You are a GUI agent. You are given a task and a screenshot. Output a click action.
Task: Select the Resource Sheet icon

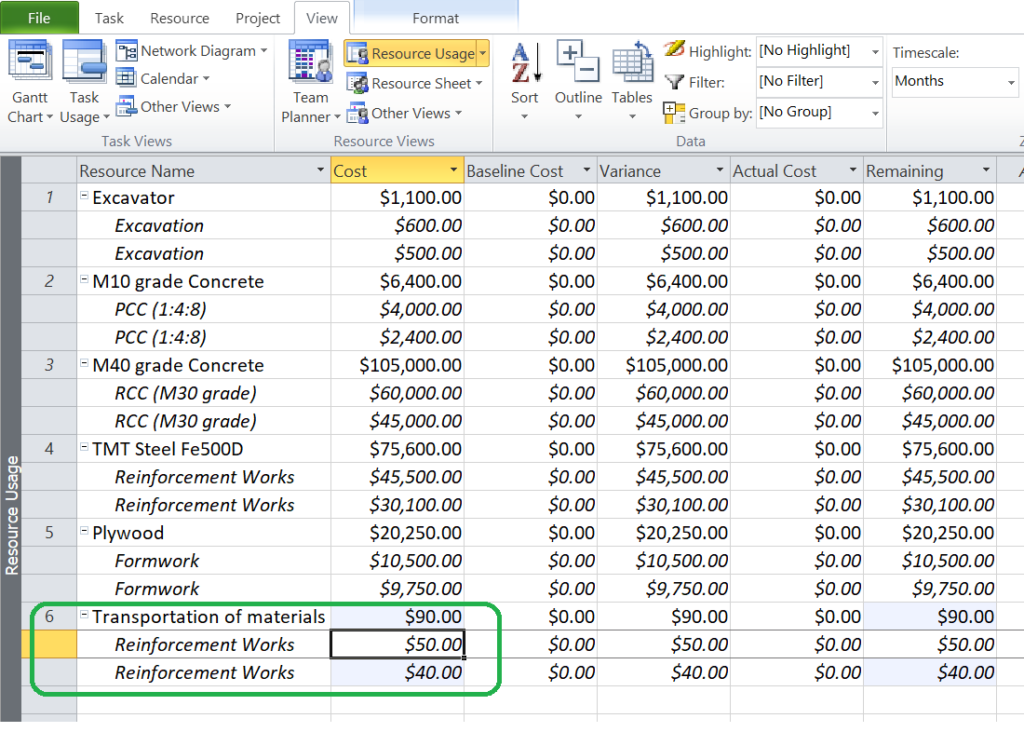(x=357, y=84)
